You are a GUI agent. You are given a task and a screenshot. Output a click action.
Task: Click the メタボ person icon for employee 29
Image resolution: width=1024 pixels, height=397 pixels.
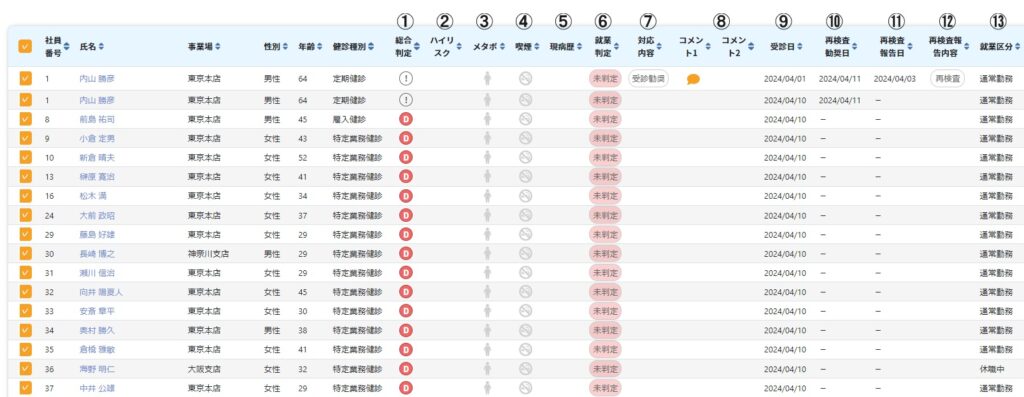[487, 234]
